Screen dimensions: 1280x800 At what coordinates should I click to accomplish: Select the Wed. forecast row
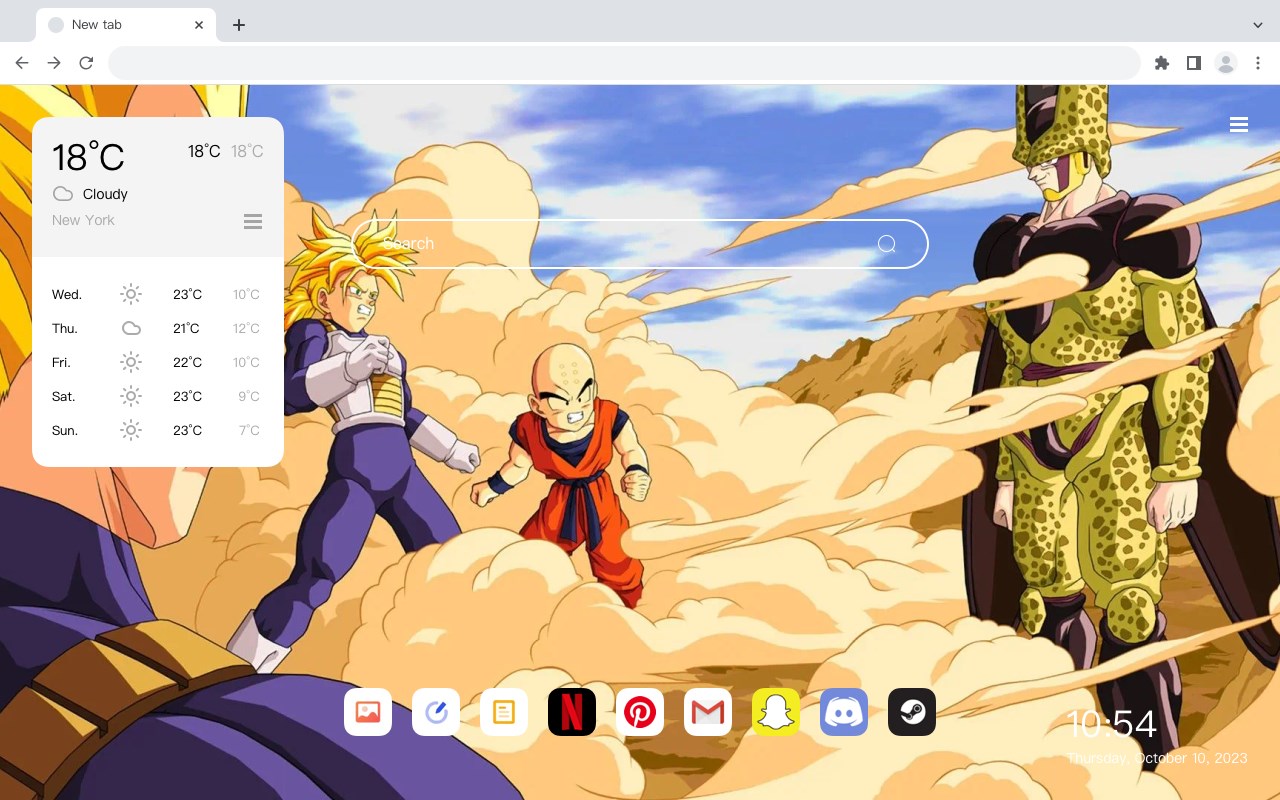click(158, 294)
